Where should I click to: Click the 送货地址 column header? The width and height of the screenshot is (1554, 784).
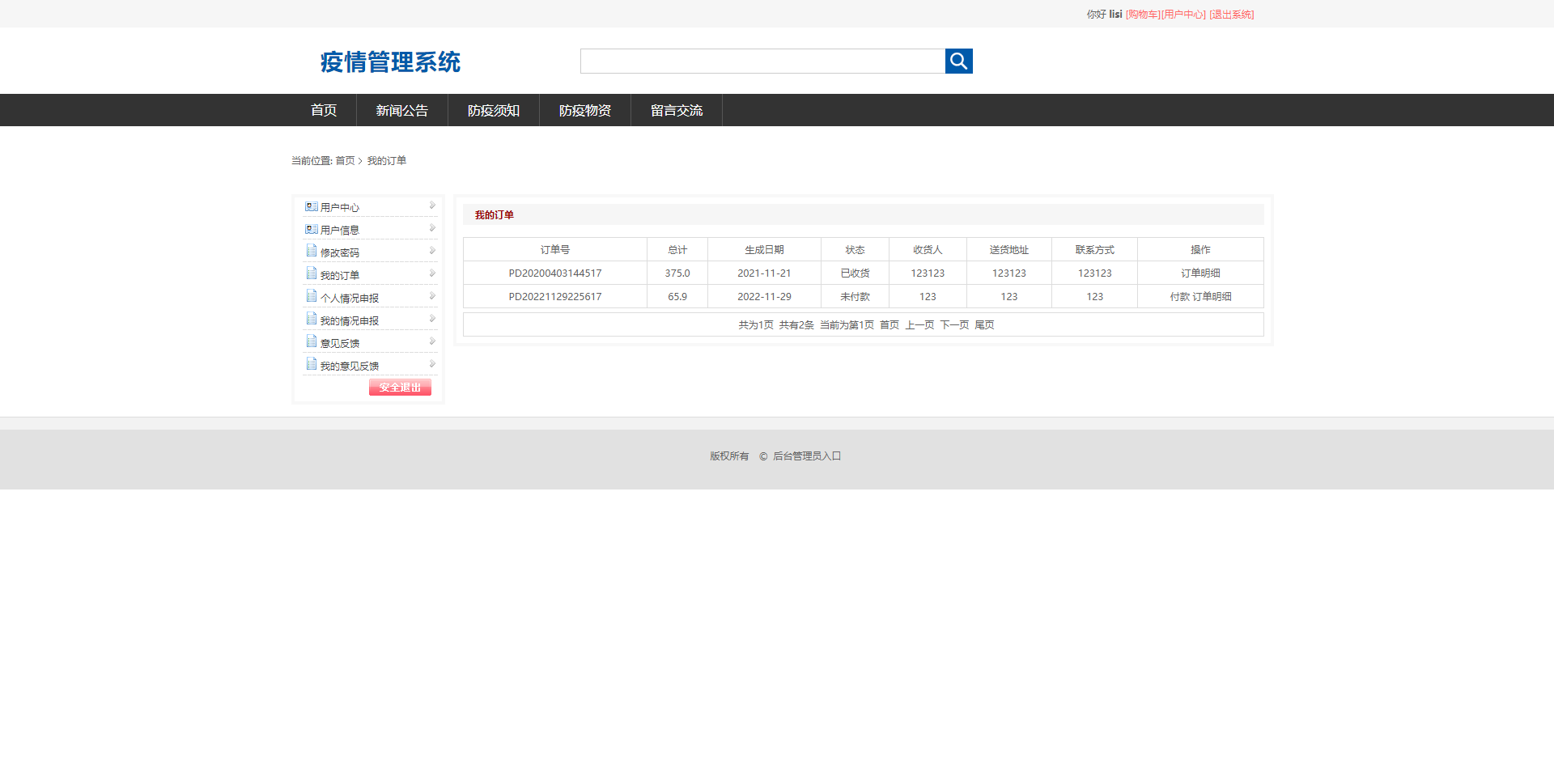click(1009, 250)
